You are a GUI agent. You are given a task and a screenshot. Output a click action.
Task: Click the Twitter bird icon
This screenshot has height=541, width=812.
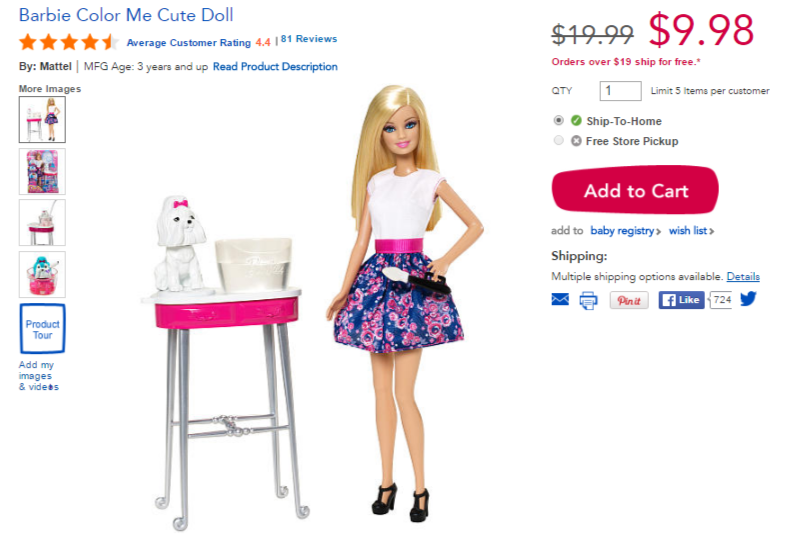(x=748, y=299)
